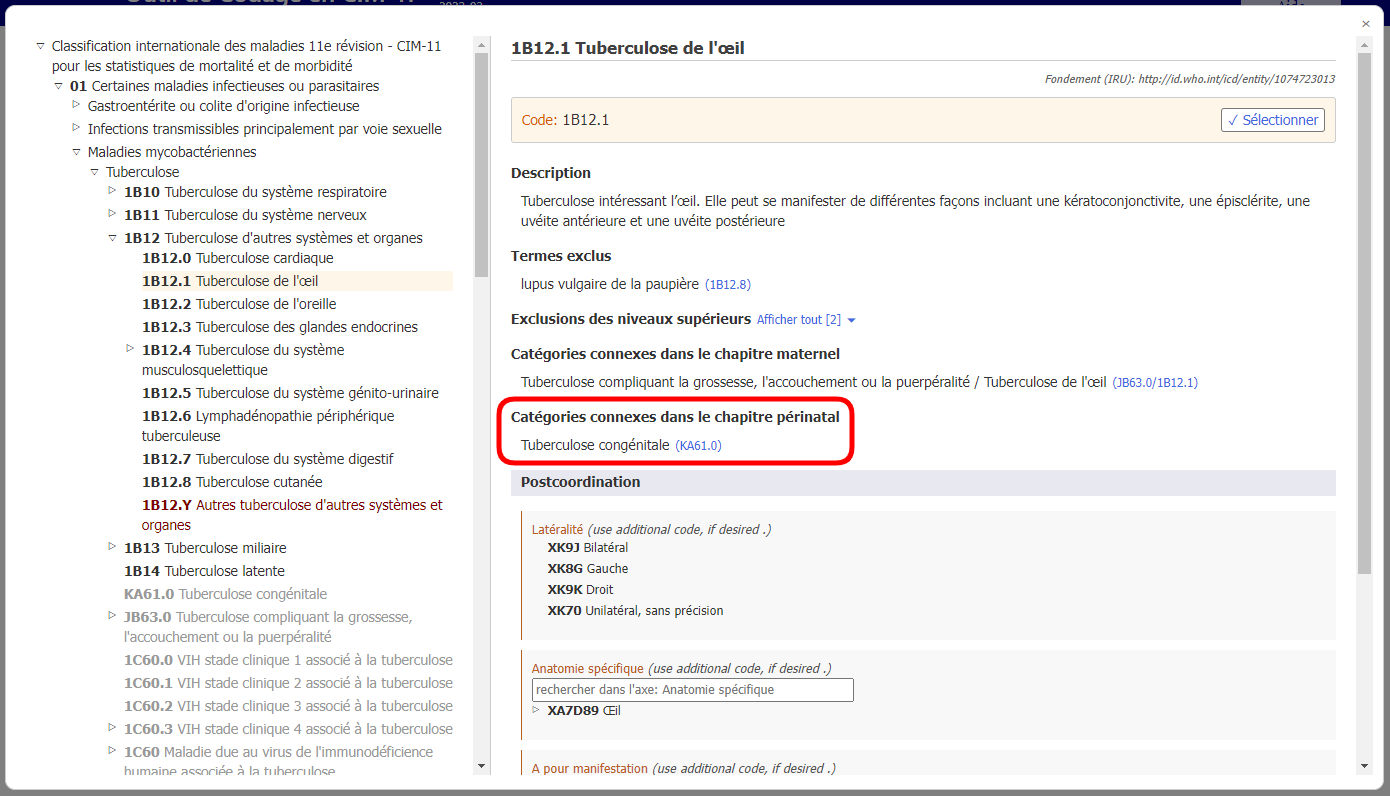This screenshot has width=1390, height=796.
Task: Expand JB63.0 tuberculose compliquant la grossesse arrow
Action: click(112, 615)
